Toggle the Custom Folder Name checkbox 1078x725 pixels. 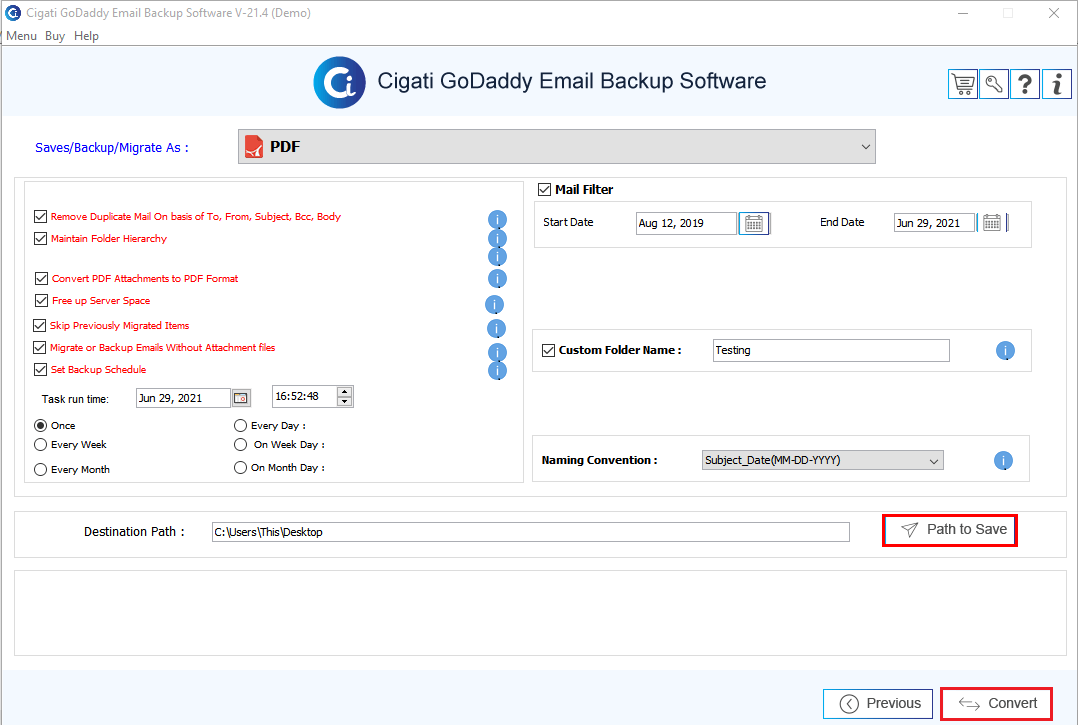549,350
